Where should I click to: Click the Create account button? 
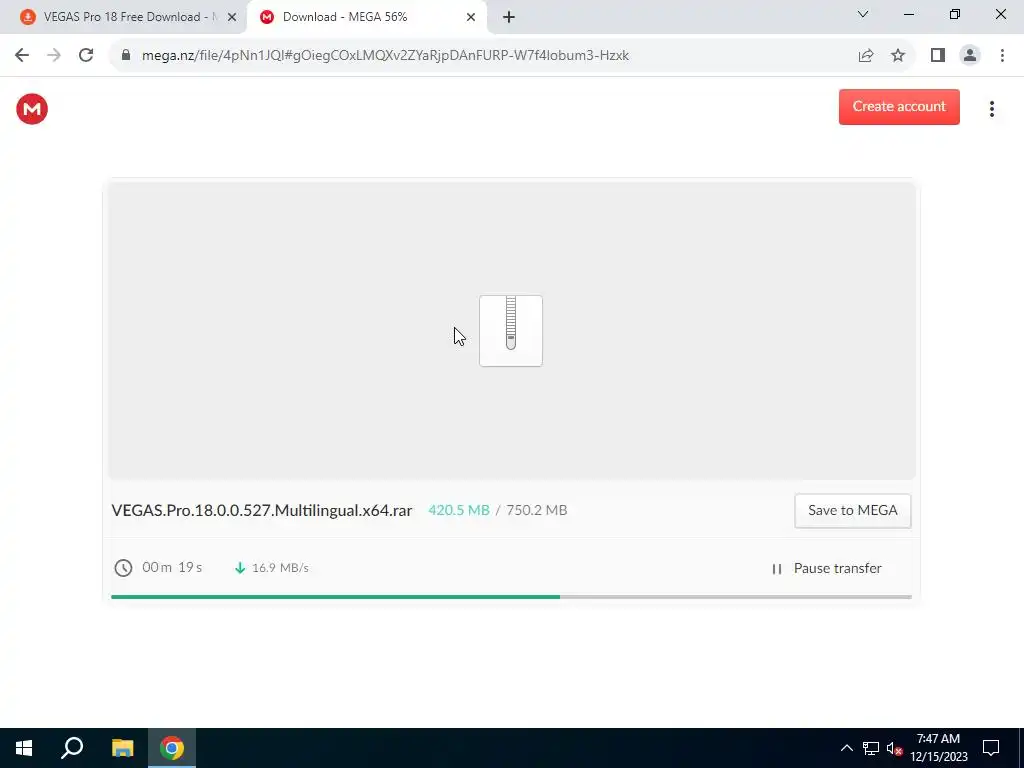click(x=899, y=106)
